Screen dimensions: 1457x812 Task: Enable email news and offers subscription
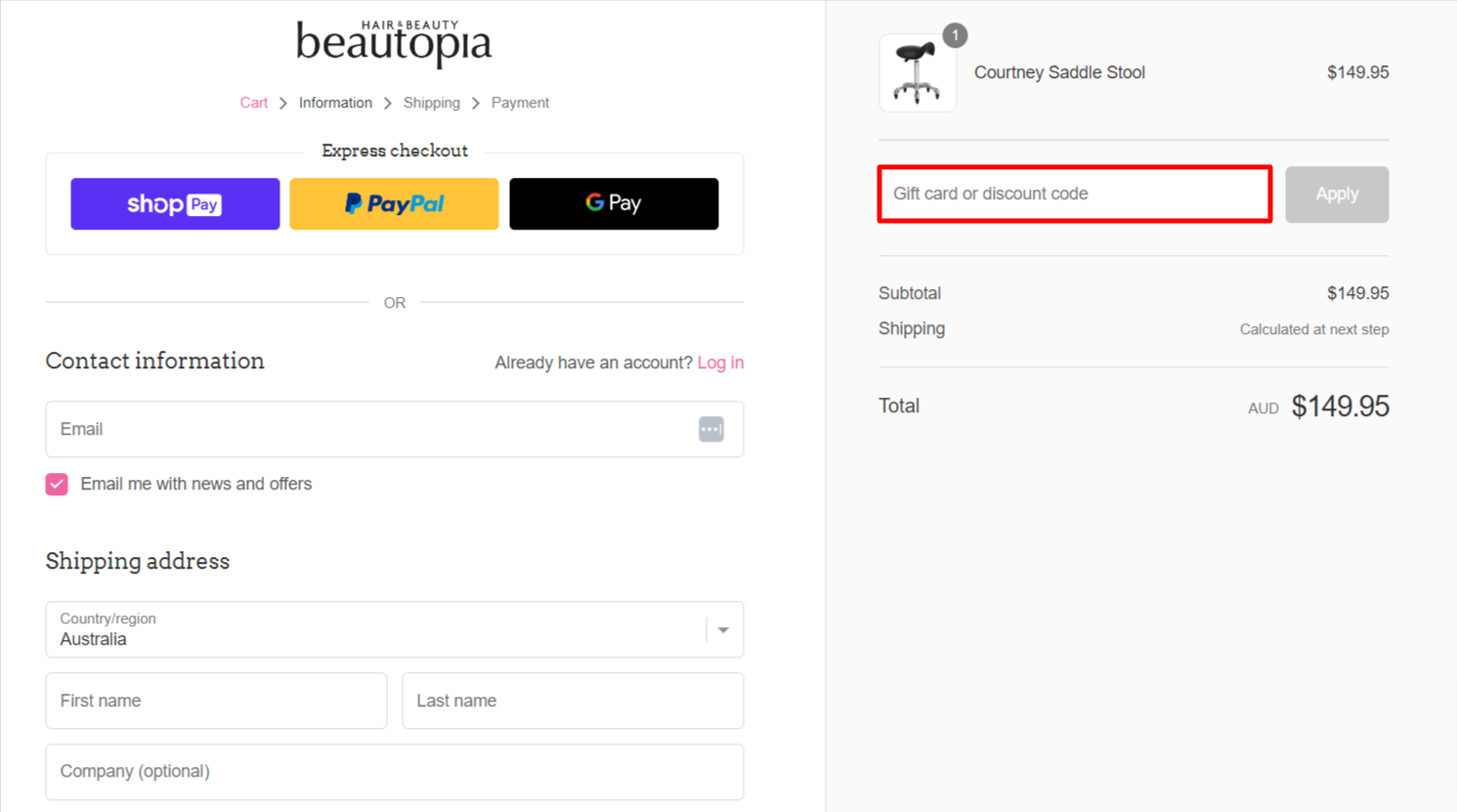click(56, 484)
